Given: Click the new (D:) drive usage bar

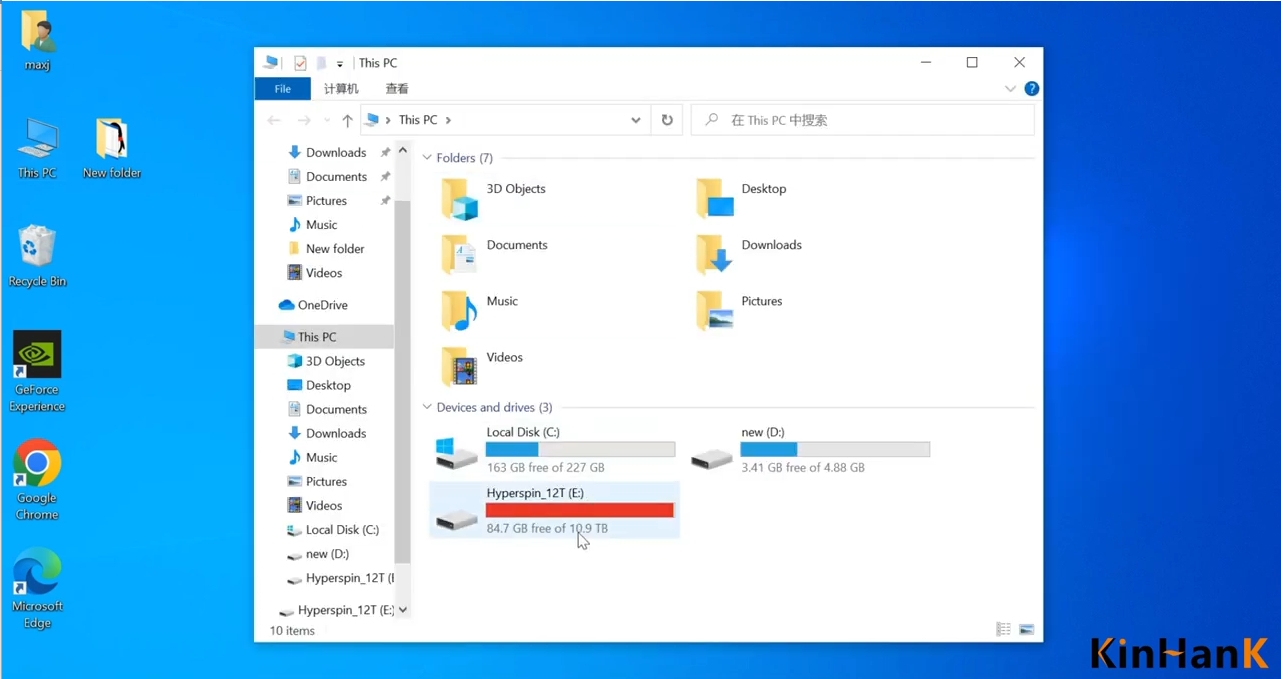Looking at the screenshot, I should [x=835, y=450].
